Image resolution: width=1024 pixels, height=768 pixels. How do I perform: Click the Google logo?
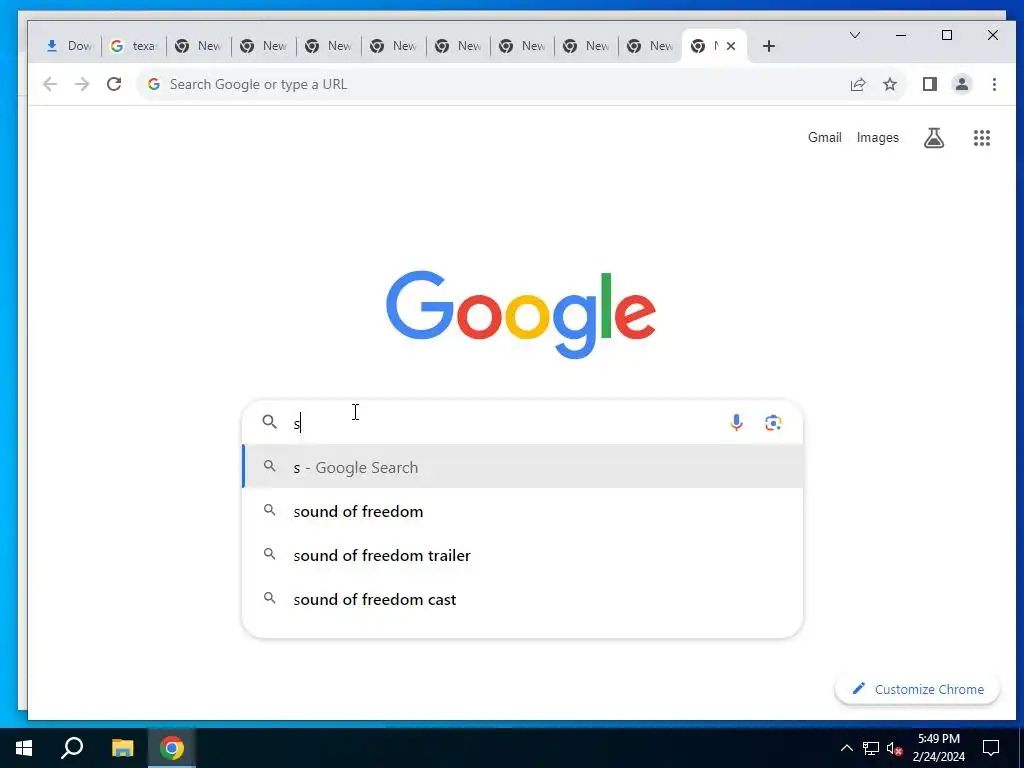pyautogui.click(x=520, y=314)
